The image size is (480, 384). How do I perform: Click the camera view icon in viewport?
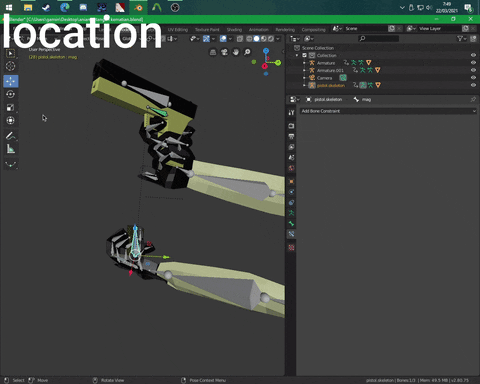click(224, 52)
